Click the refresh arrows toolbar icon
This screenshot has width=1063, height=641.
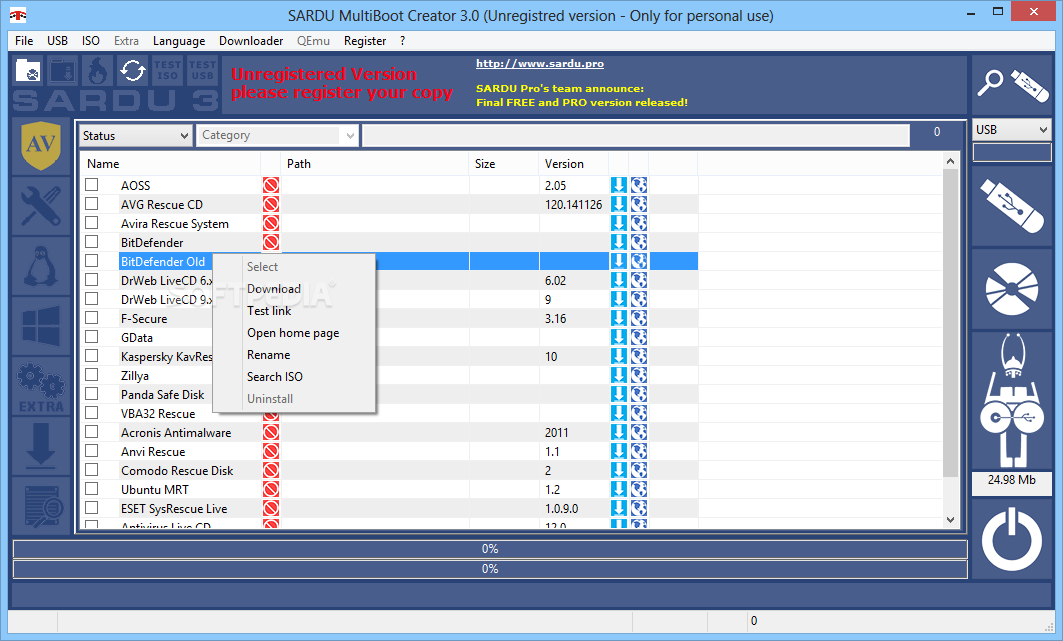pyautogui.click(x=132, y=70)
